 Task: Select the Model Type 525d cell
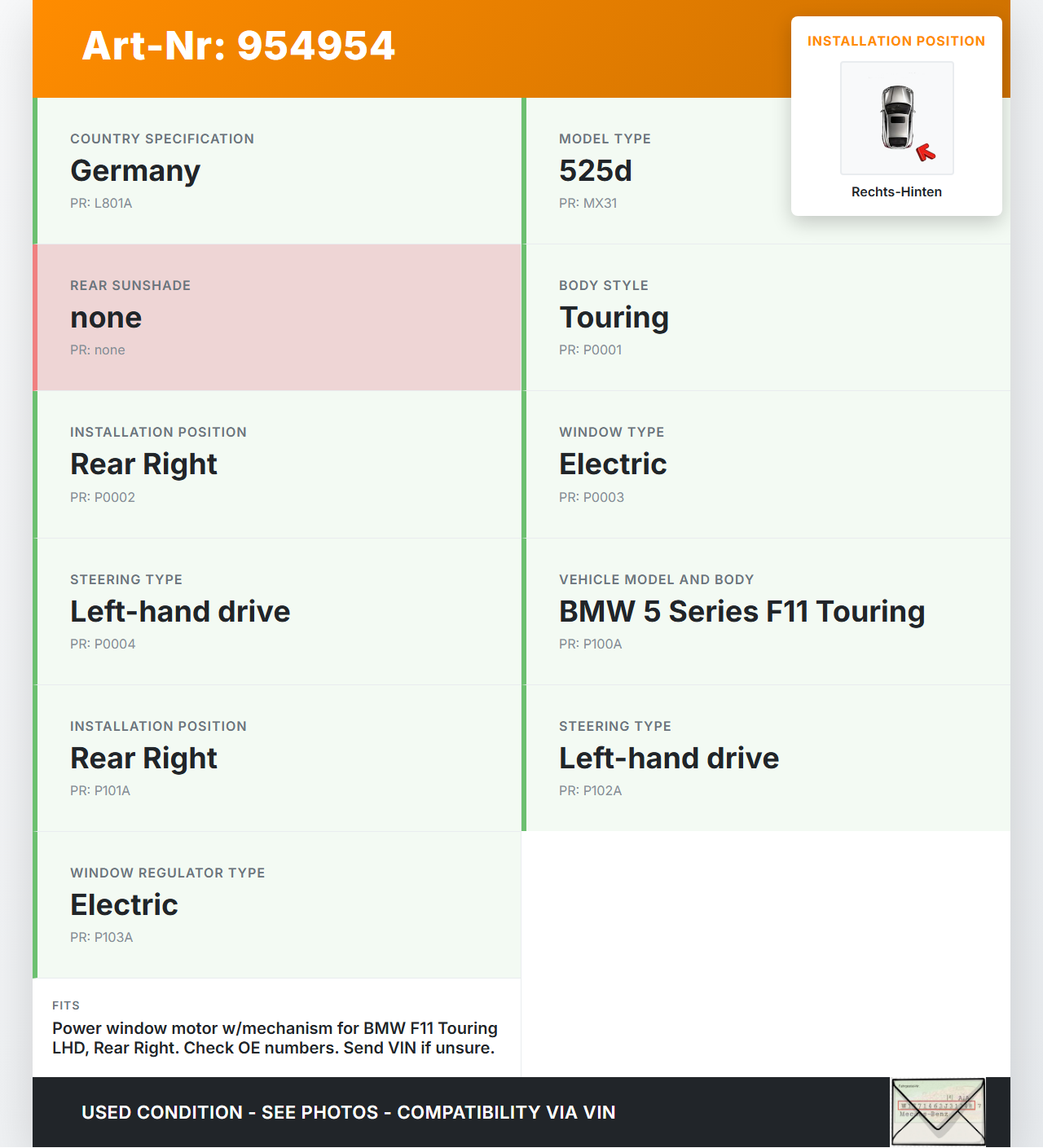[652, 171]
